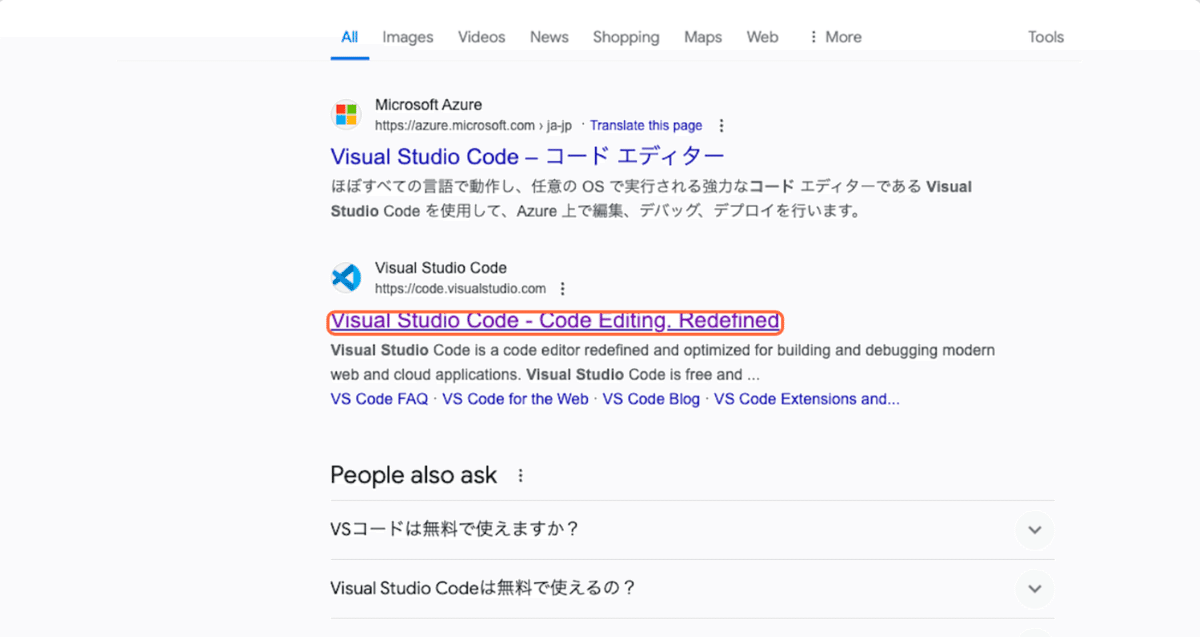Switch to the Videos tab
The width and height of the screenshot is (1200, 637).
click(481, 36)
